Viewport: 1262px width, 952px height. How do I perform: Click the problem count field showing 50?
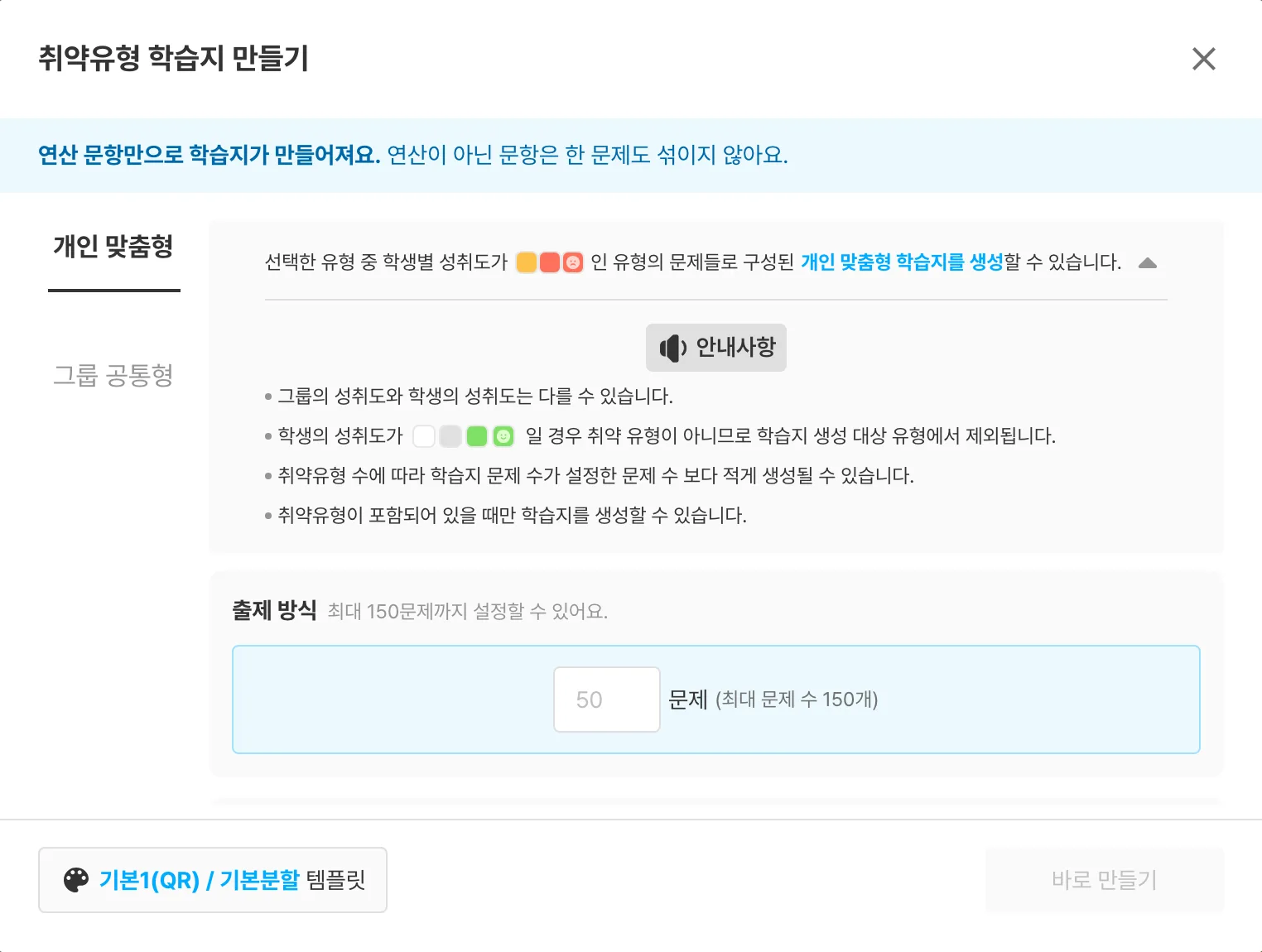(607, 700)
